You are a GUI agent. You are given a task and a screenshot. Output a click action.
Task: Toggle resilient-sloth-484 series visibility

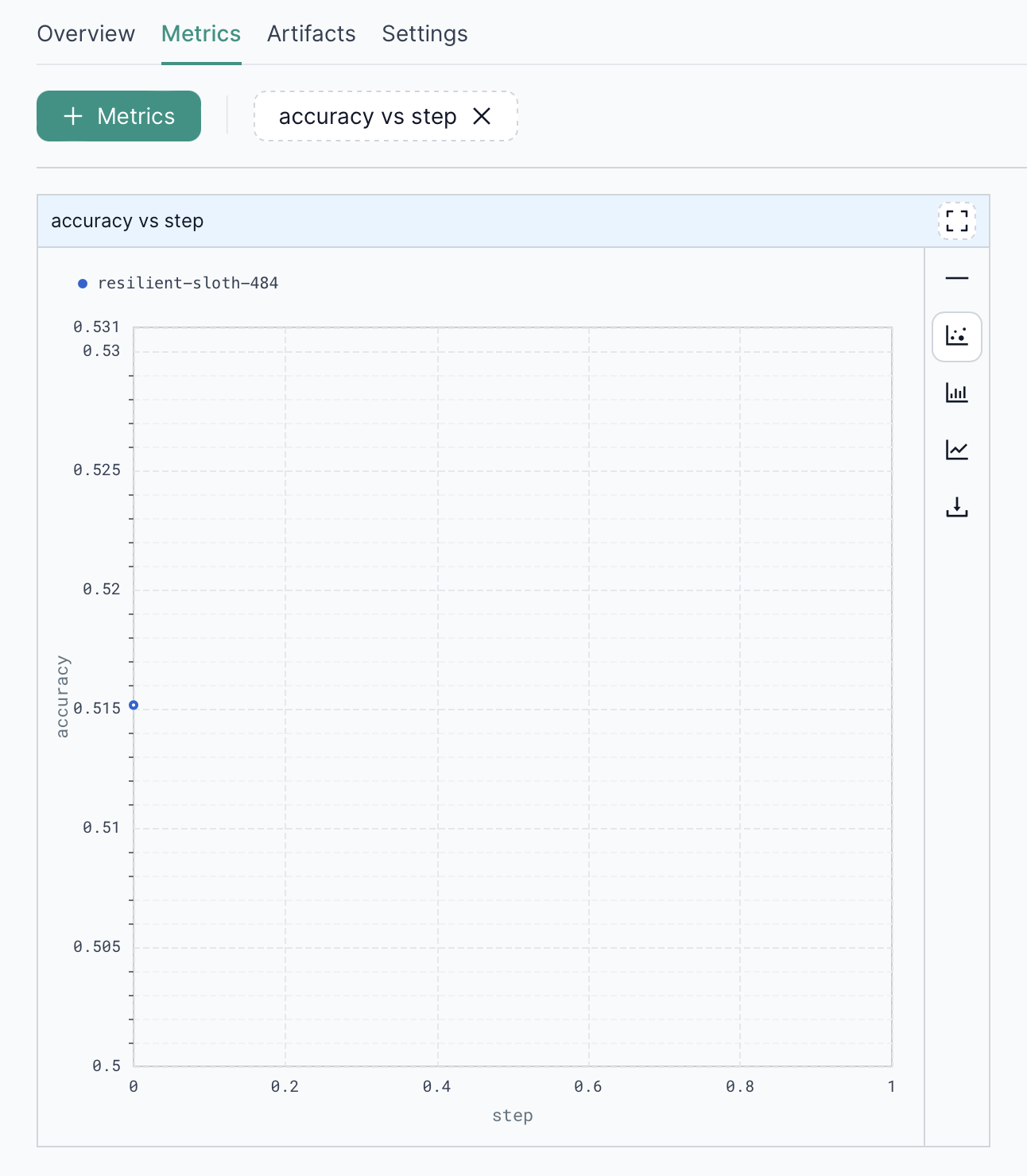pyautogui.click(x=188, y=282)
